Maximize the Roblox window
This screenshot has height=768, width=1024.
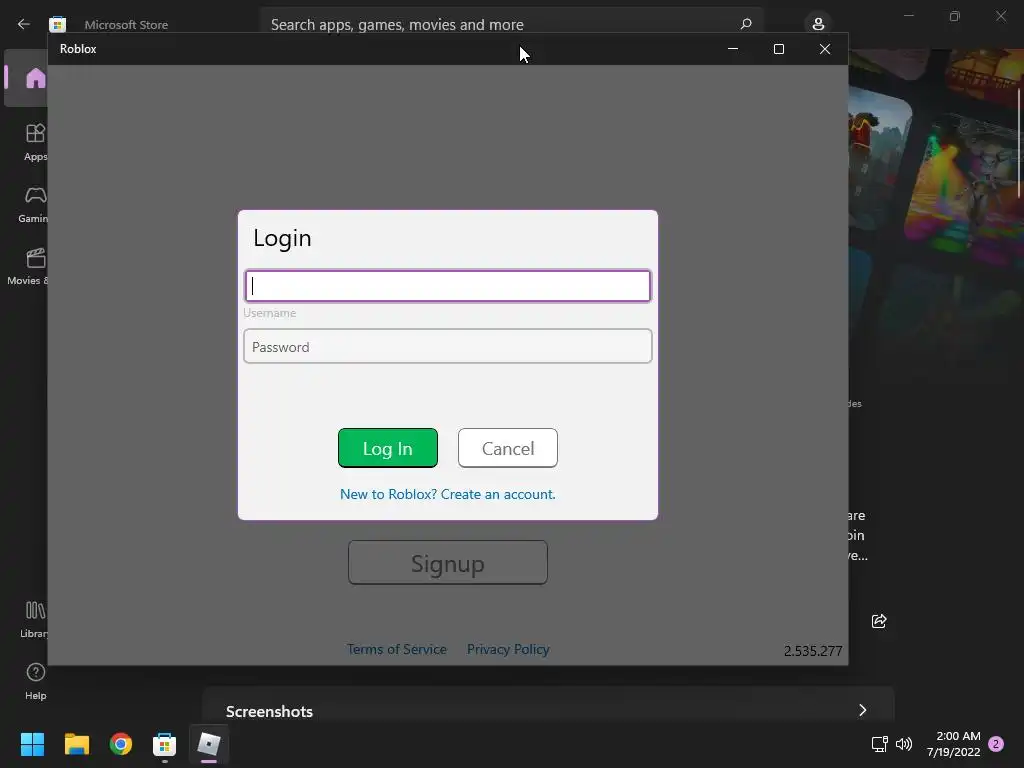[778, 49]
